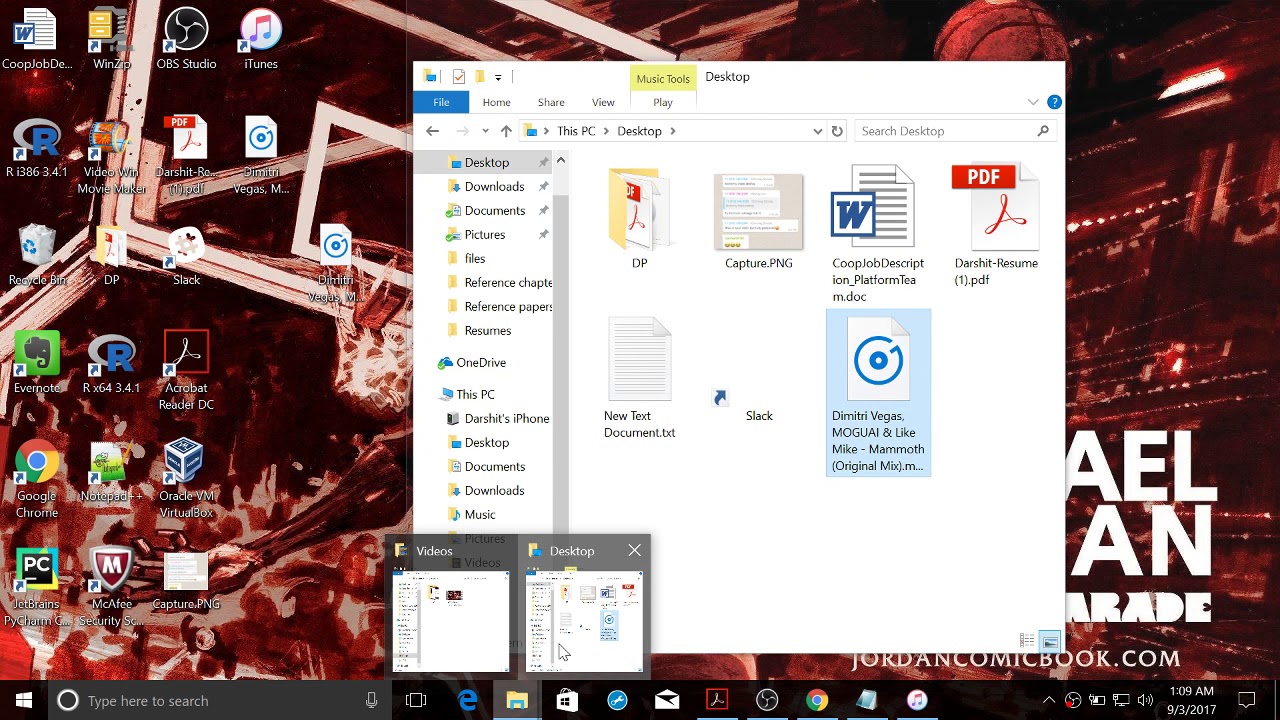
Task: Click the This PC breadcrumb in address bar
Action: click(576, 131)
